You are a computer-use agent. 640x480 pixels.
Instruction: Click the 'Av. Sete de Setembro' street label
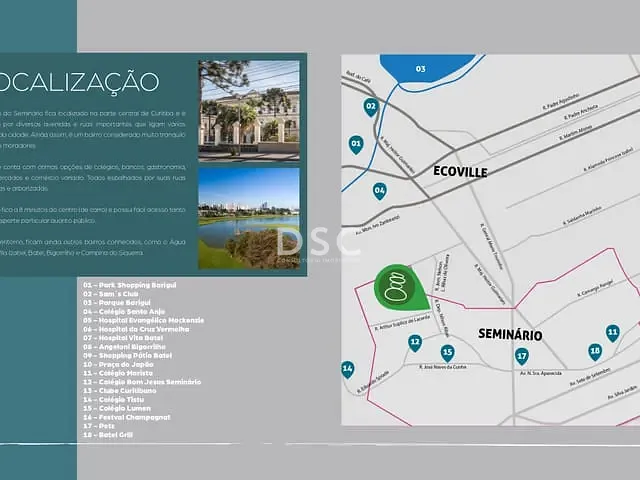coord(590,377)
